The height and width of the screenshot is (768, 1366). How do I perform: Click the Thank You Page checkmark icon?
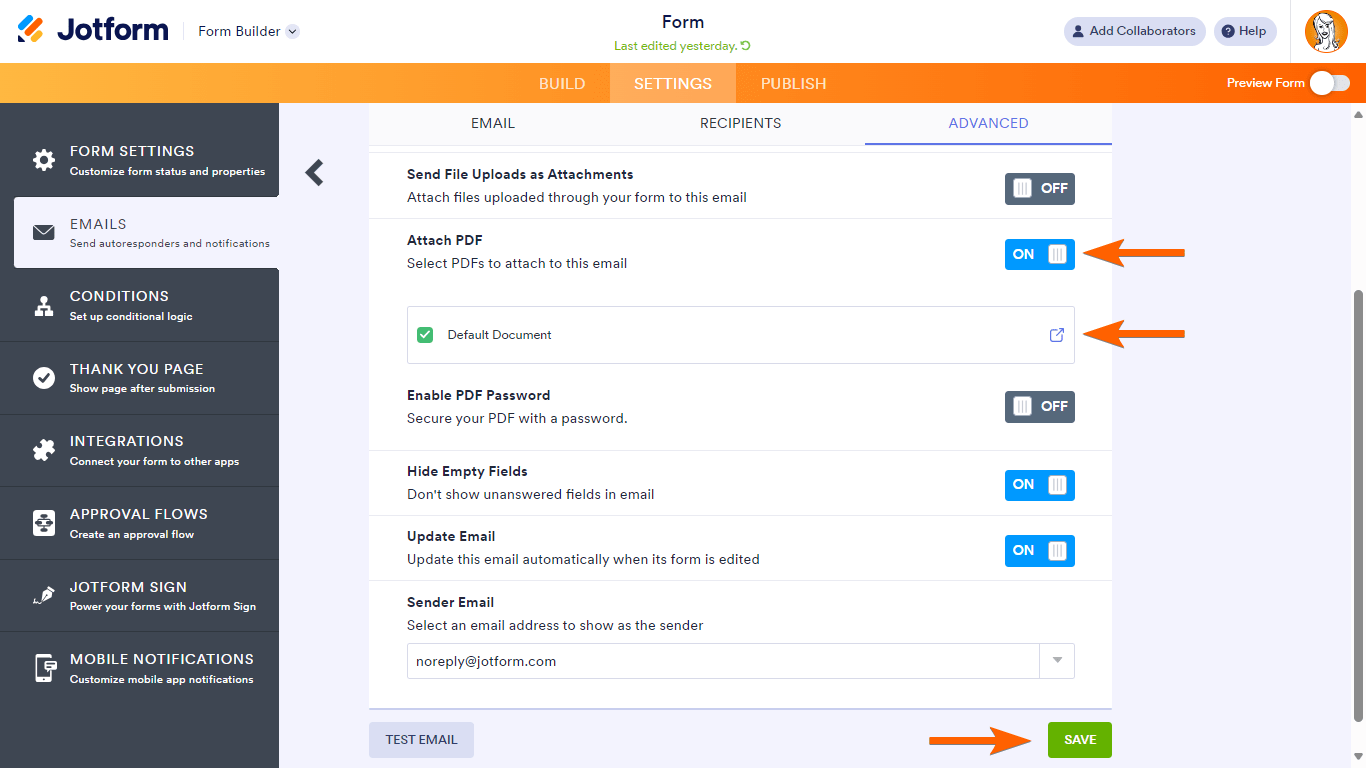(44, 378)
